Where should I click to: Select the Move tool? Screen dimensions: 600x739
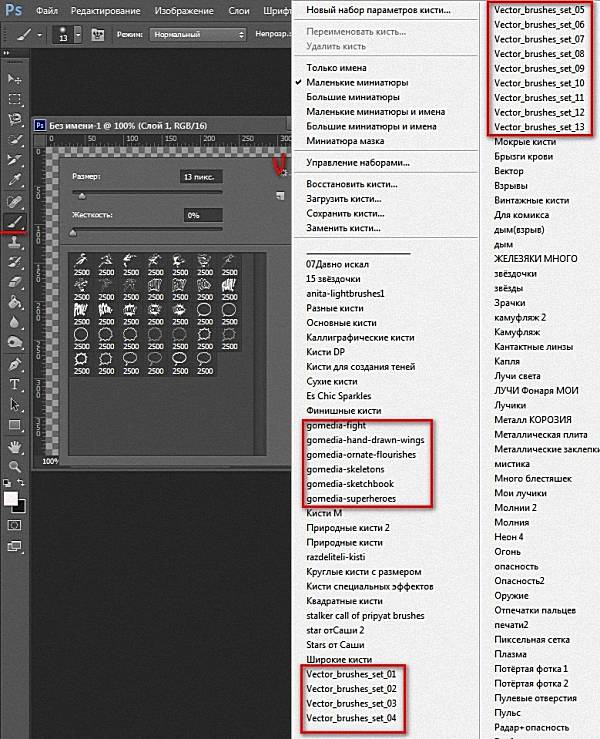tap(15, 78)
